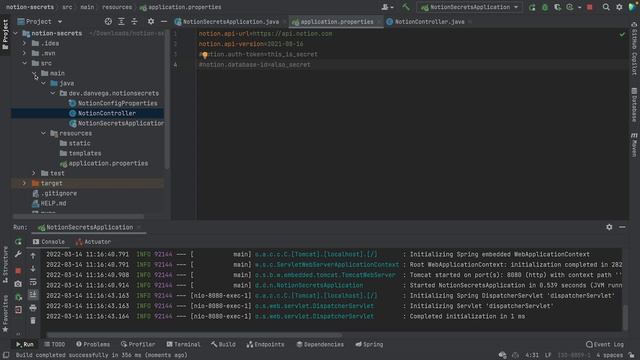
Task: Stop the running application in top toolbar
Action: pos(589,7)
